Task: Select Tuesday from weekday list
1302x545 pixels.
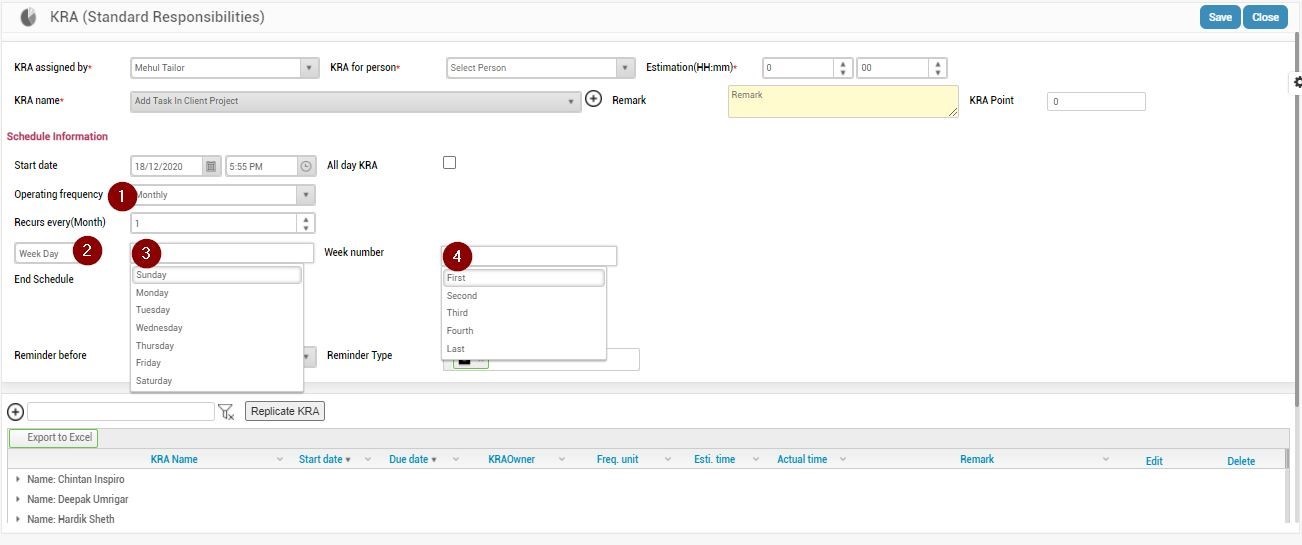Action: [x=217, y=310]
